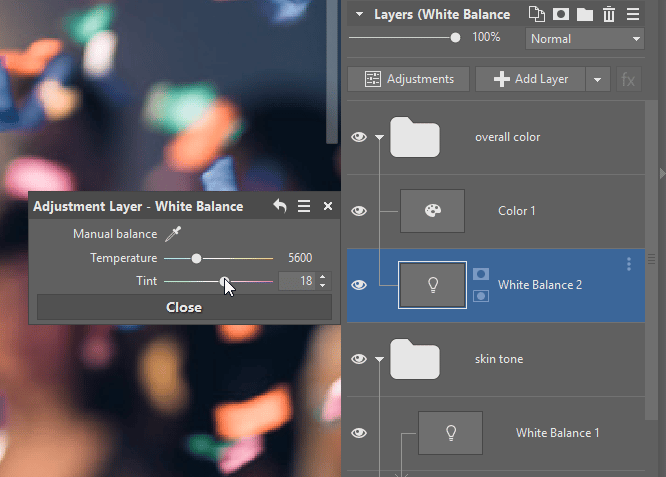666x477 pixels.
Task: Click the add mask icon in Layers header
Action: [561, 14]
